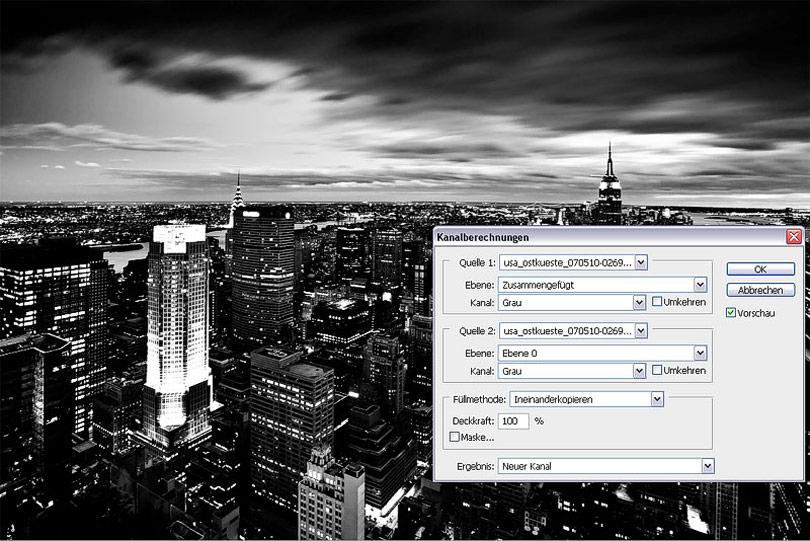Enable Umkehren for Quelle 2
This screenshot has width=810, height=541.
click(657, 370)
